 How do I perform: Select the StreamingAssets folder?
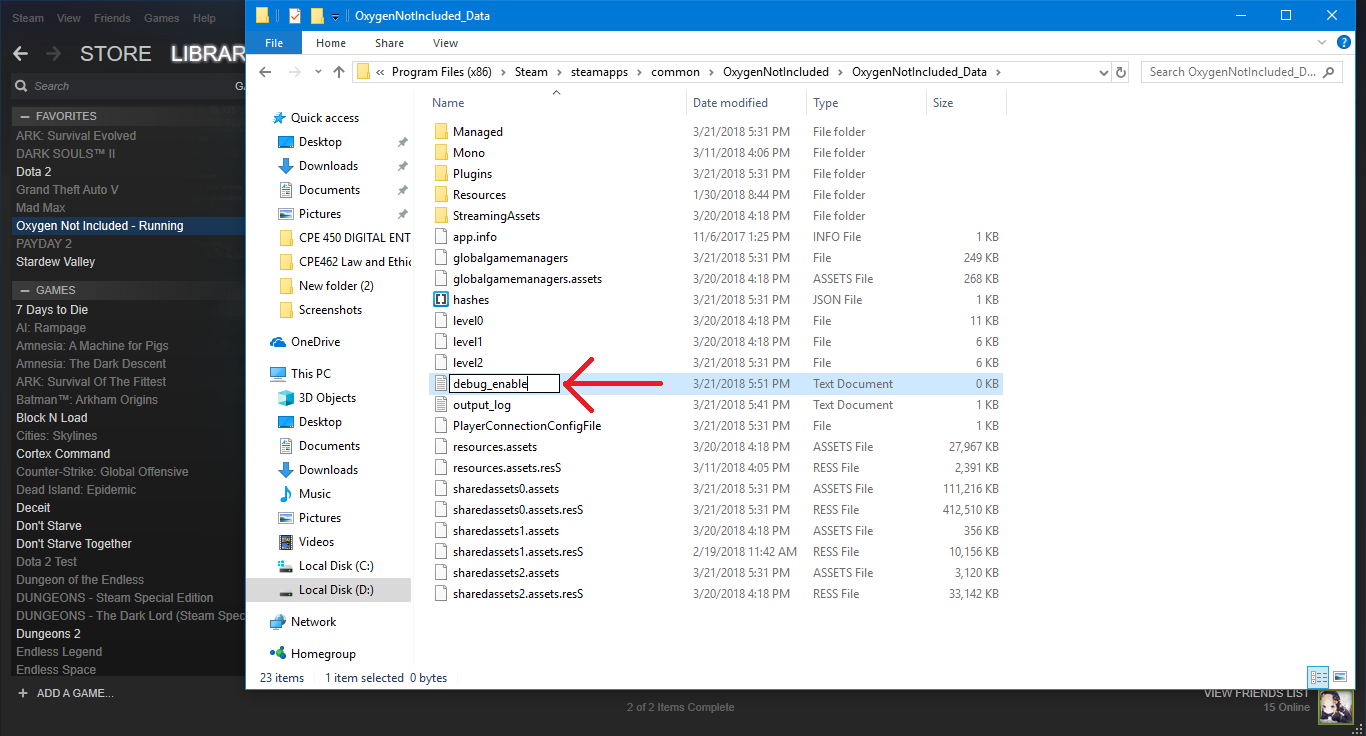pyautogui.click(x=496, y=216)
